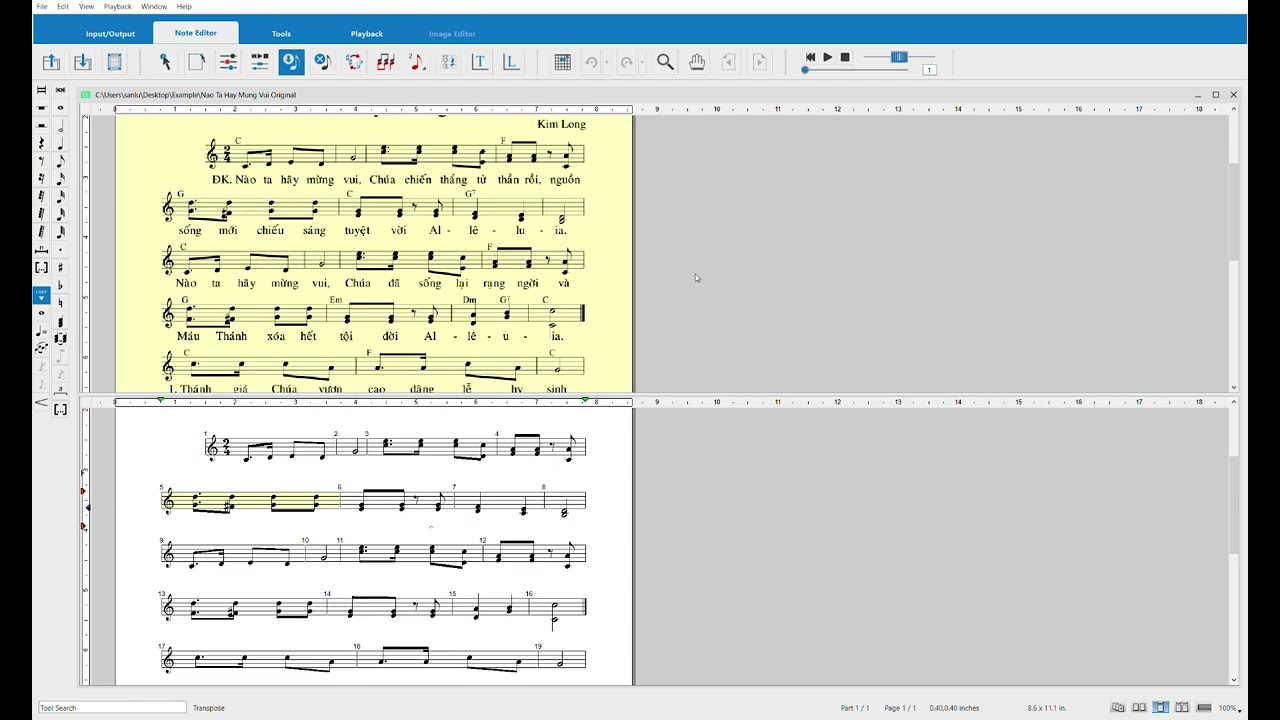Click the measure number box showing 1
This screenshot has height=720, width=1280.
tap(929, 69)
